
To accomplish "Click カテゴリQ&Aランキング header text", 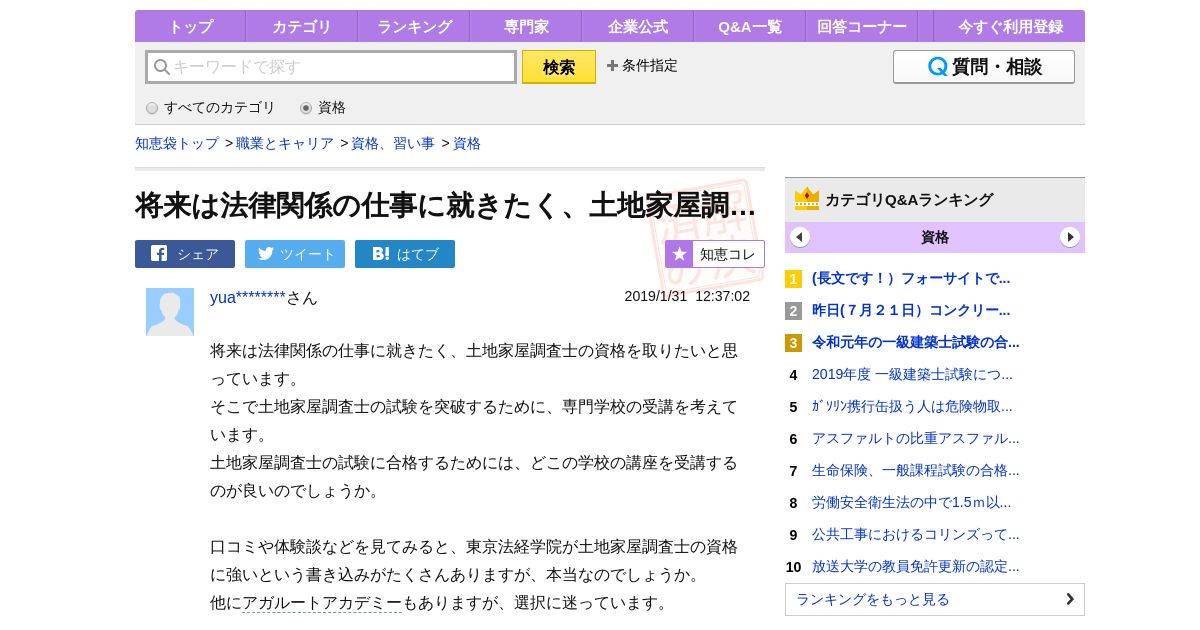I will click(x=909, y=200).
